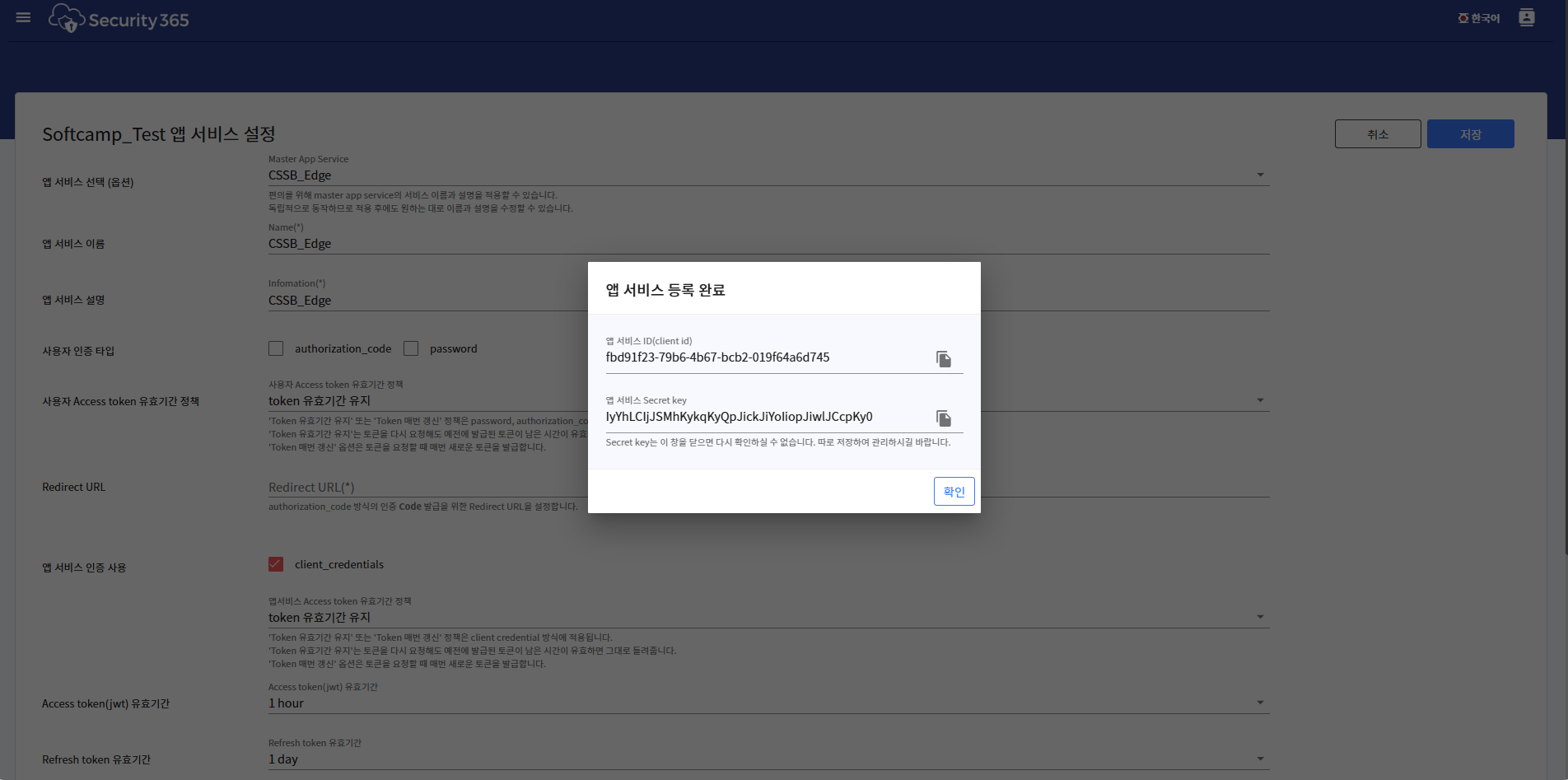
Task: Open the app service token policy dropdown
Action: pos(1259,618)
